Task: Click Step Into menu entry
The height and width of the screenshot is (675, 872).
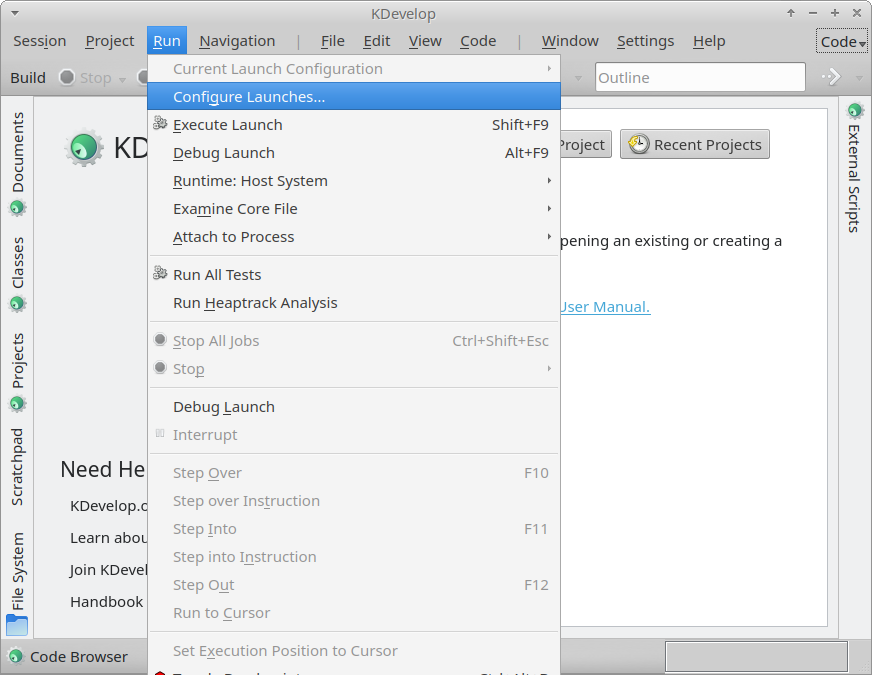Action: tap(354, 529)
